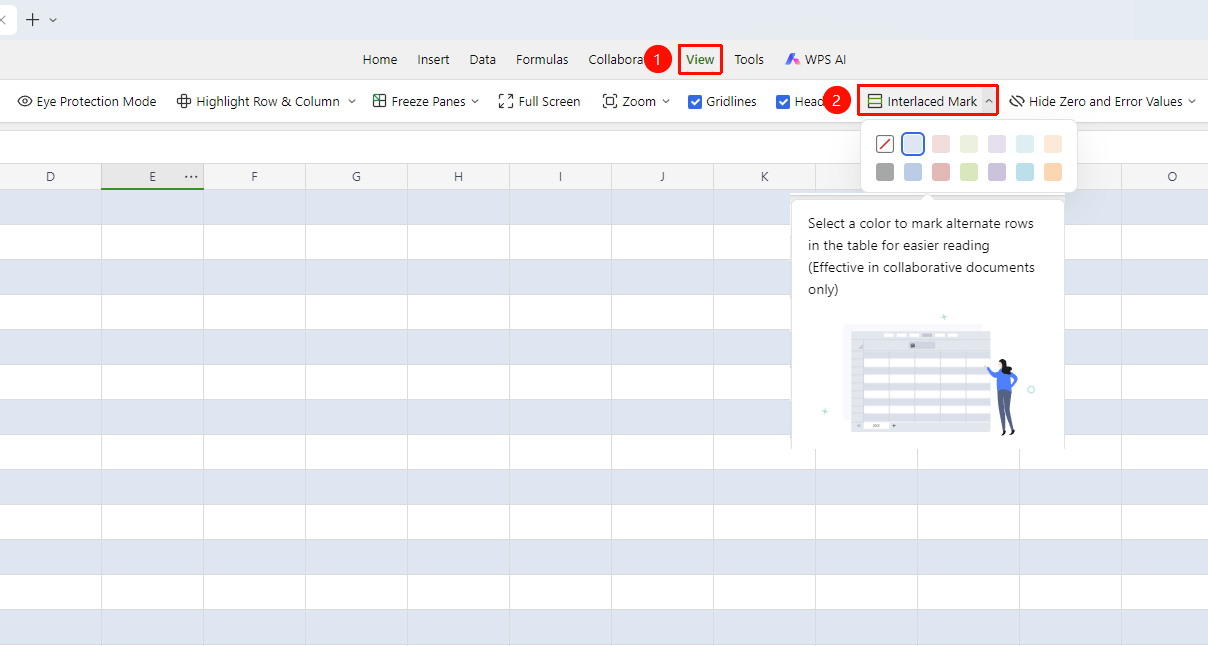This screenshot has height=646, width=1208.
Task: Pick the gray swatch
Action: (885, 172)
